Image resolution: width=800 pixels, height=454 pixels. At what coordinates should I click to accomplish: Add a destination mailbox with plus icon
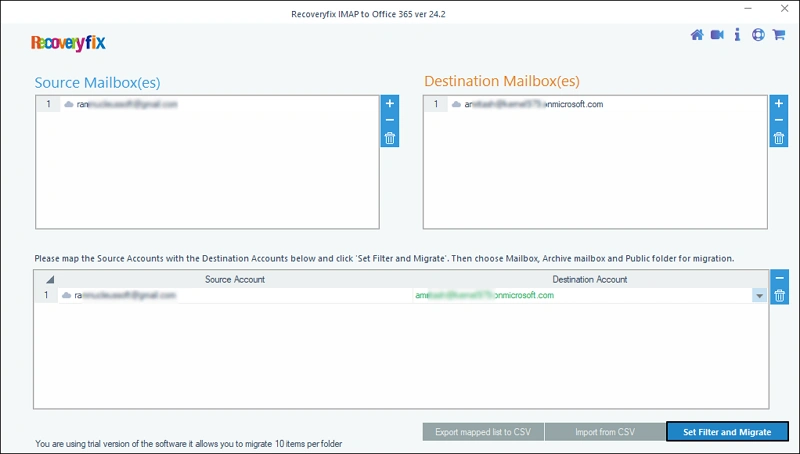pos(779,104)
